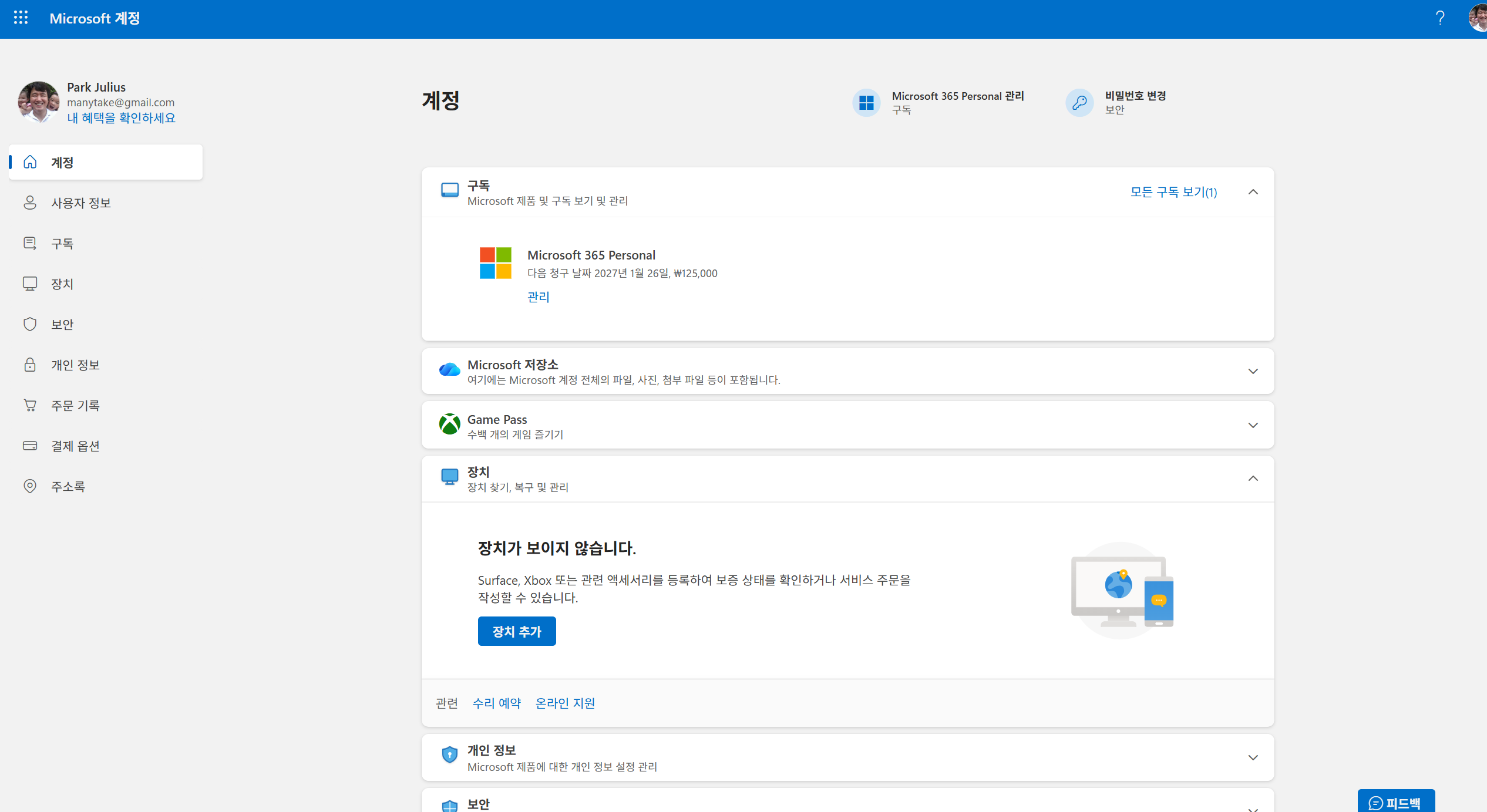
Task: Click the shield icon in 개인 정보 card
Action: click(450, 754)
